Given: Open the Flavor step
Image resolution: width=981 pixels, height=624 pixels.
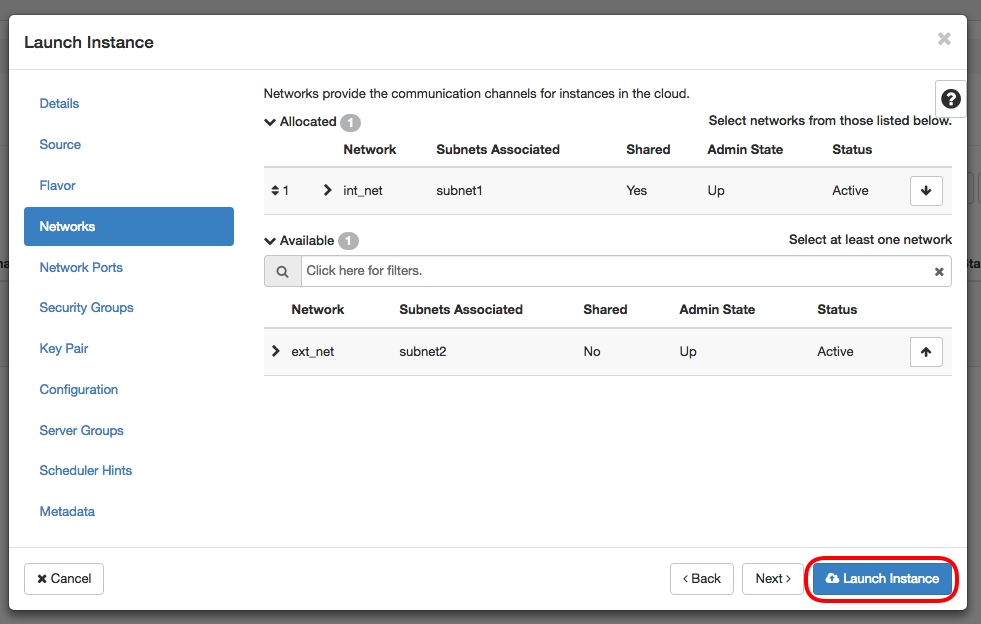Looking at the screenshot, I should tap(58, 185).
